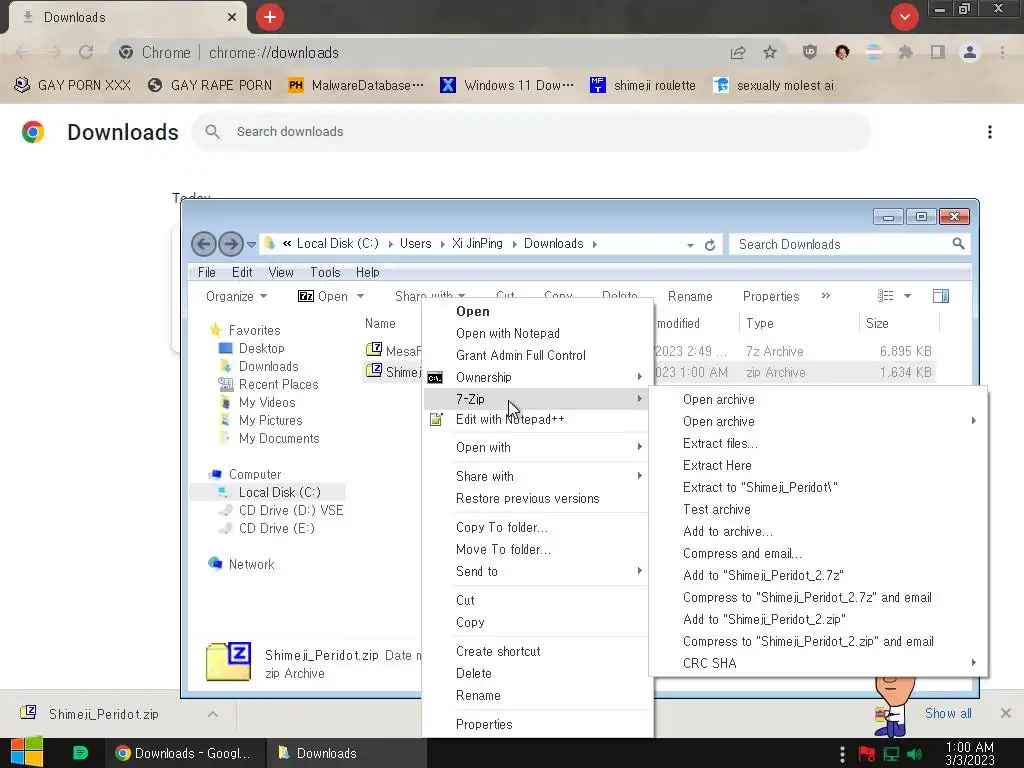Click the Search Downloads box in Explorer
The image size is (1024, 768).
(850, 244)
